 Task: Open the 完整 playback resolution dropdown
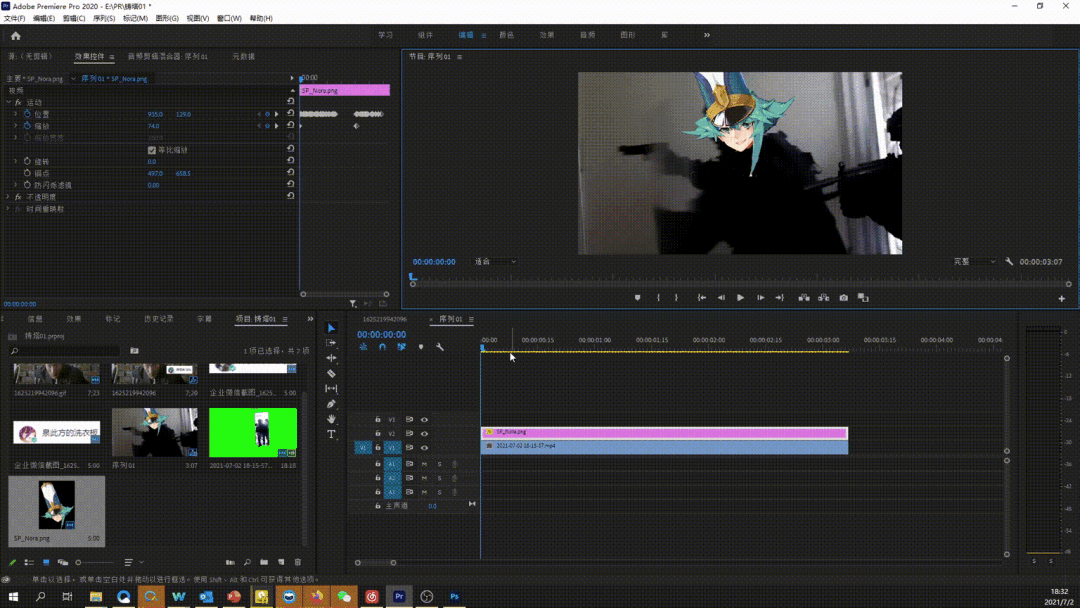(x=973, y=262)
